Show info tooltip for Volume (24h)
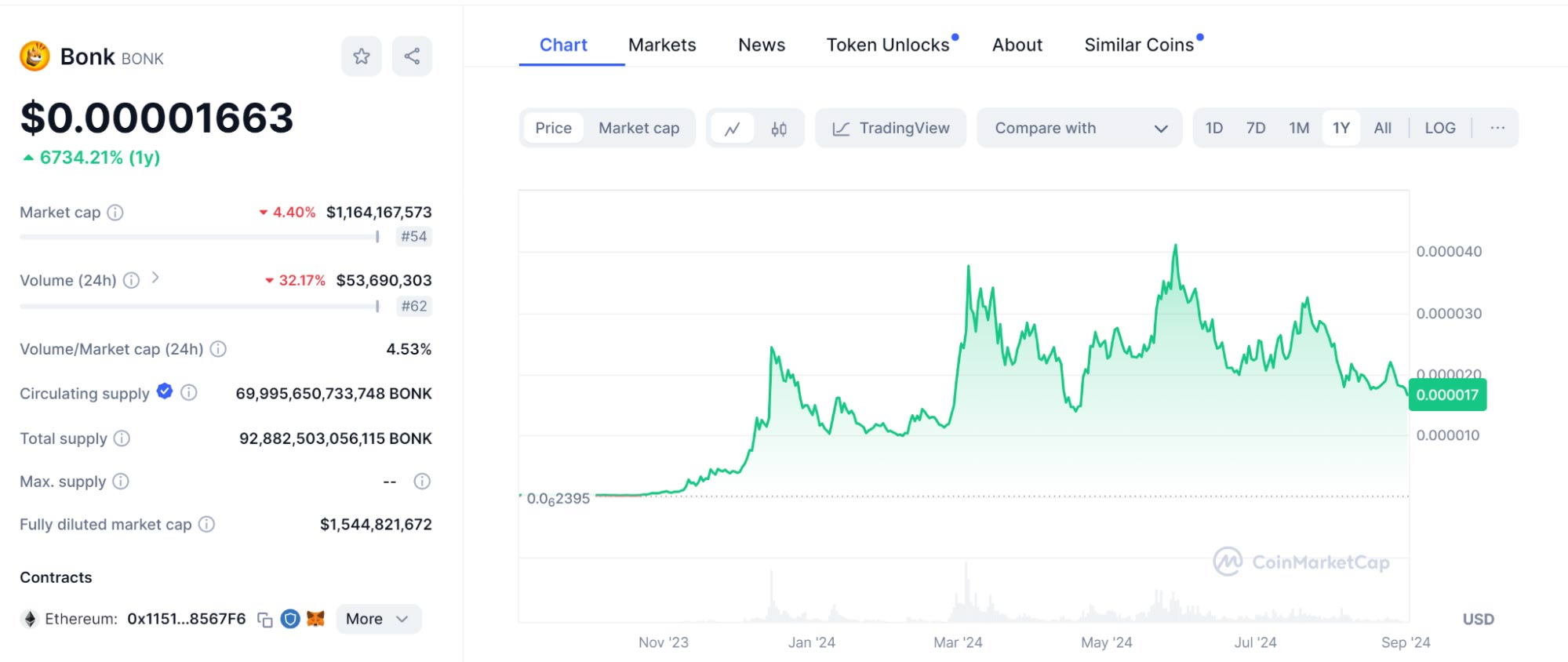The width and height of the screenshot is (1568, 662). coord(132,280)
